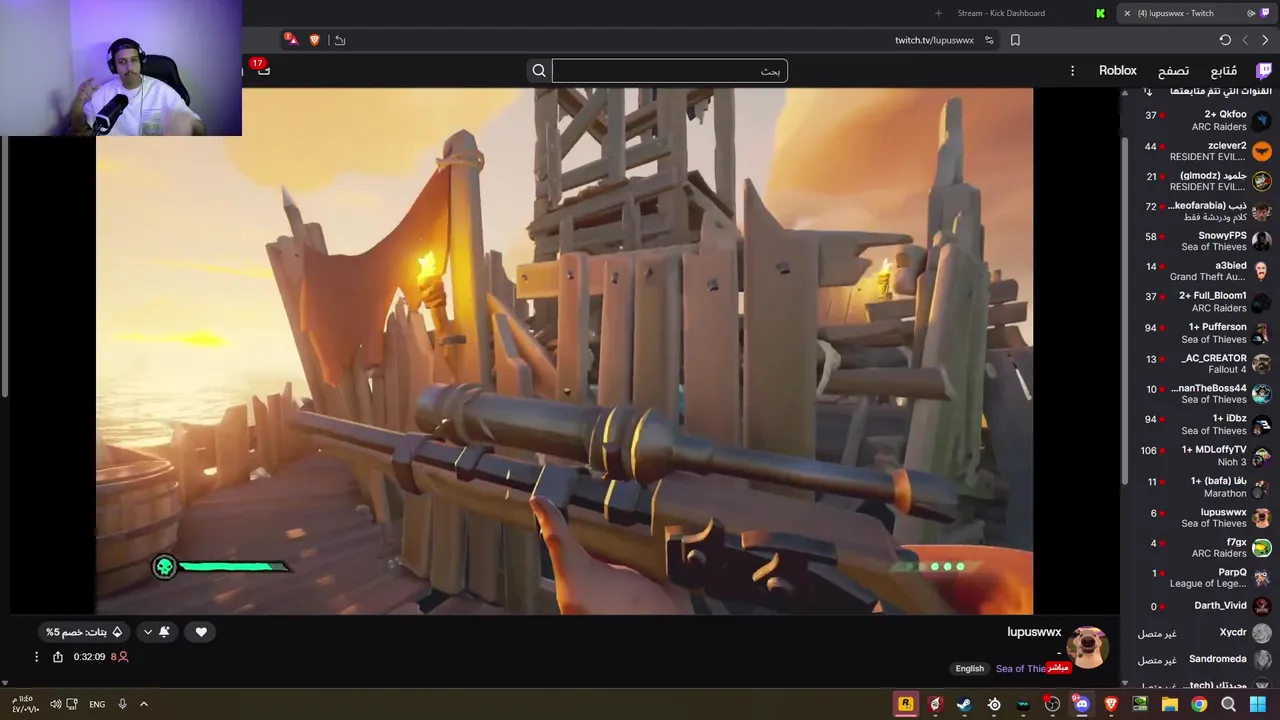Screen dimensions: 1280x720
Task: Open the Twitch home logo
Action: 1264,70
